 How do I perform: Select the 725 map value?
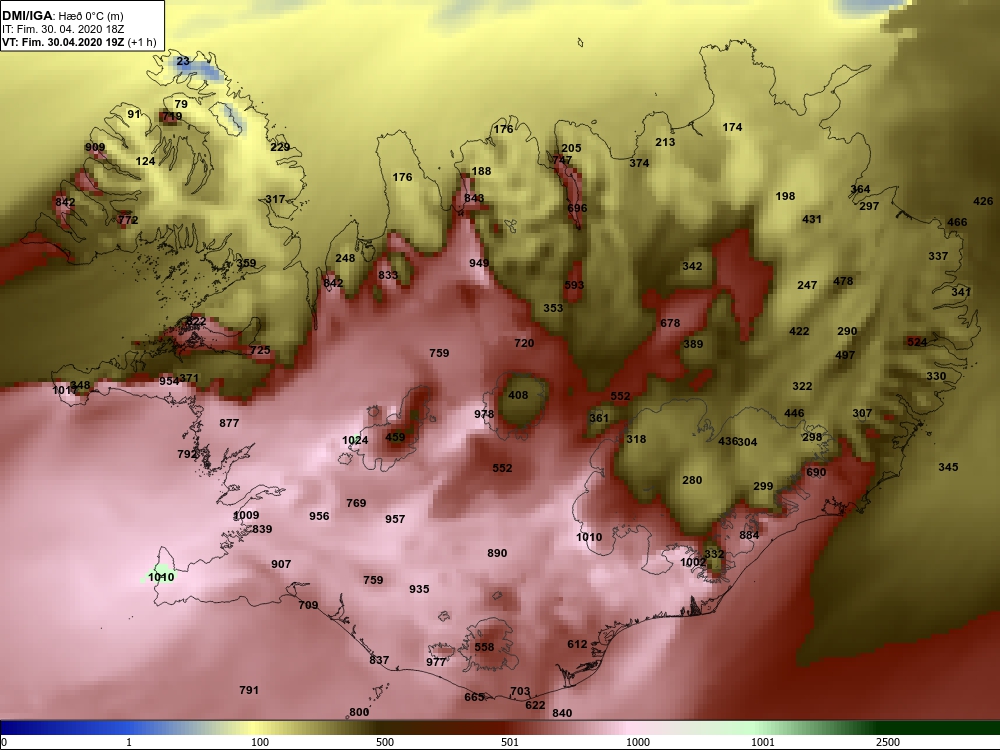point(260,350)
